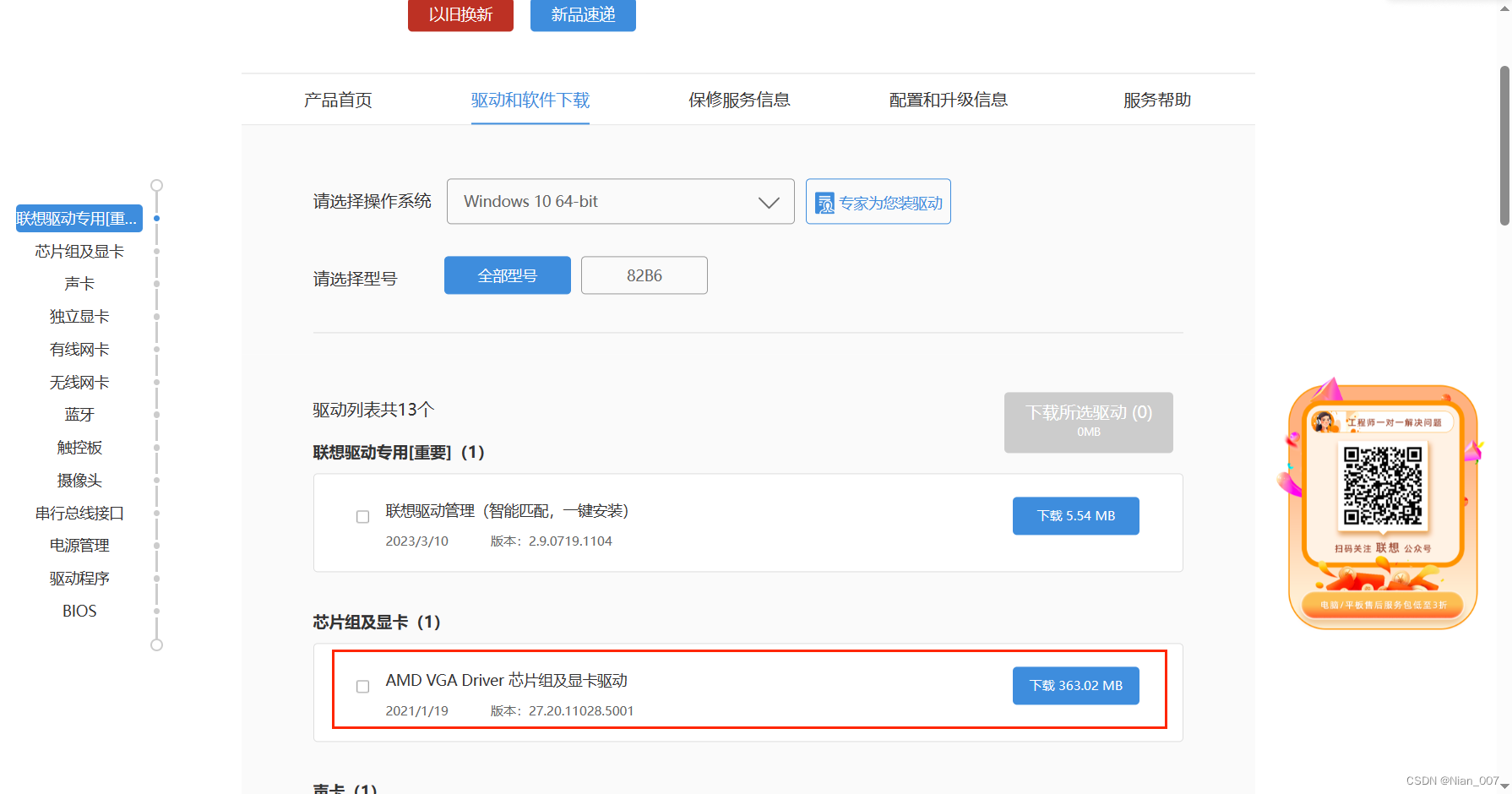Jump to 串行总线接口 in sidebar
Image resolution: width=1512 pixels, height=794 pixels.
click(79, 514)
